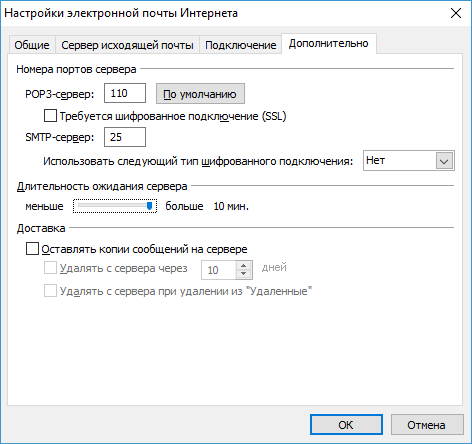Close the Internet e-mail settings dialog
The image size is (472, 444).
(456, 13)
